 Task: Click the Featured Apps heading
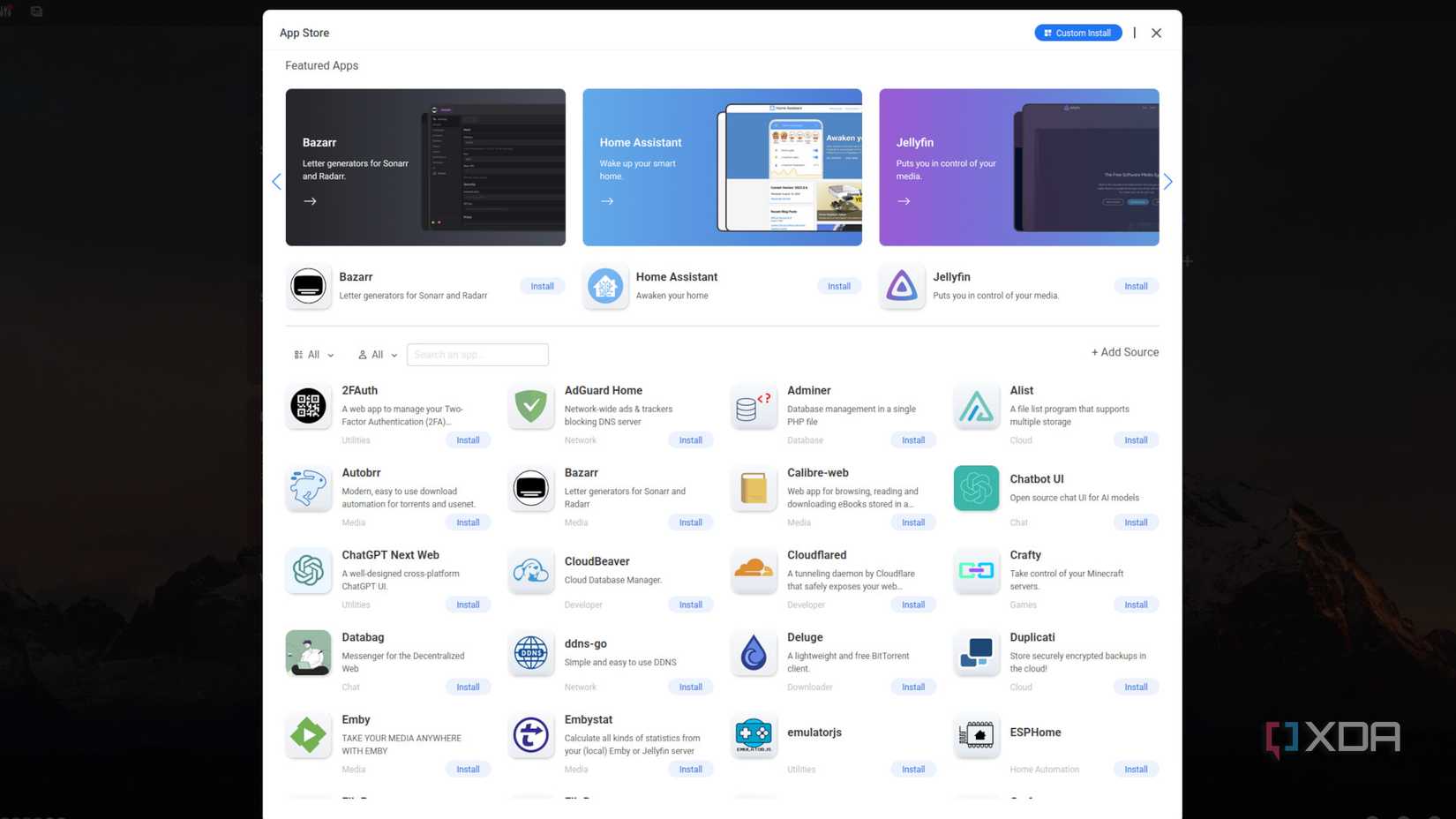coord(321,65)
